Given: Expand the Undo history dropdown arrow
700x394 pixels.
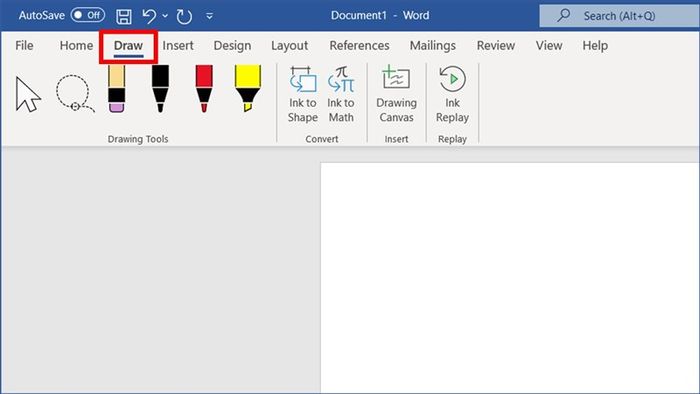Looking at the screenshot, I should [165, 16].
